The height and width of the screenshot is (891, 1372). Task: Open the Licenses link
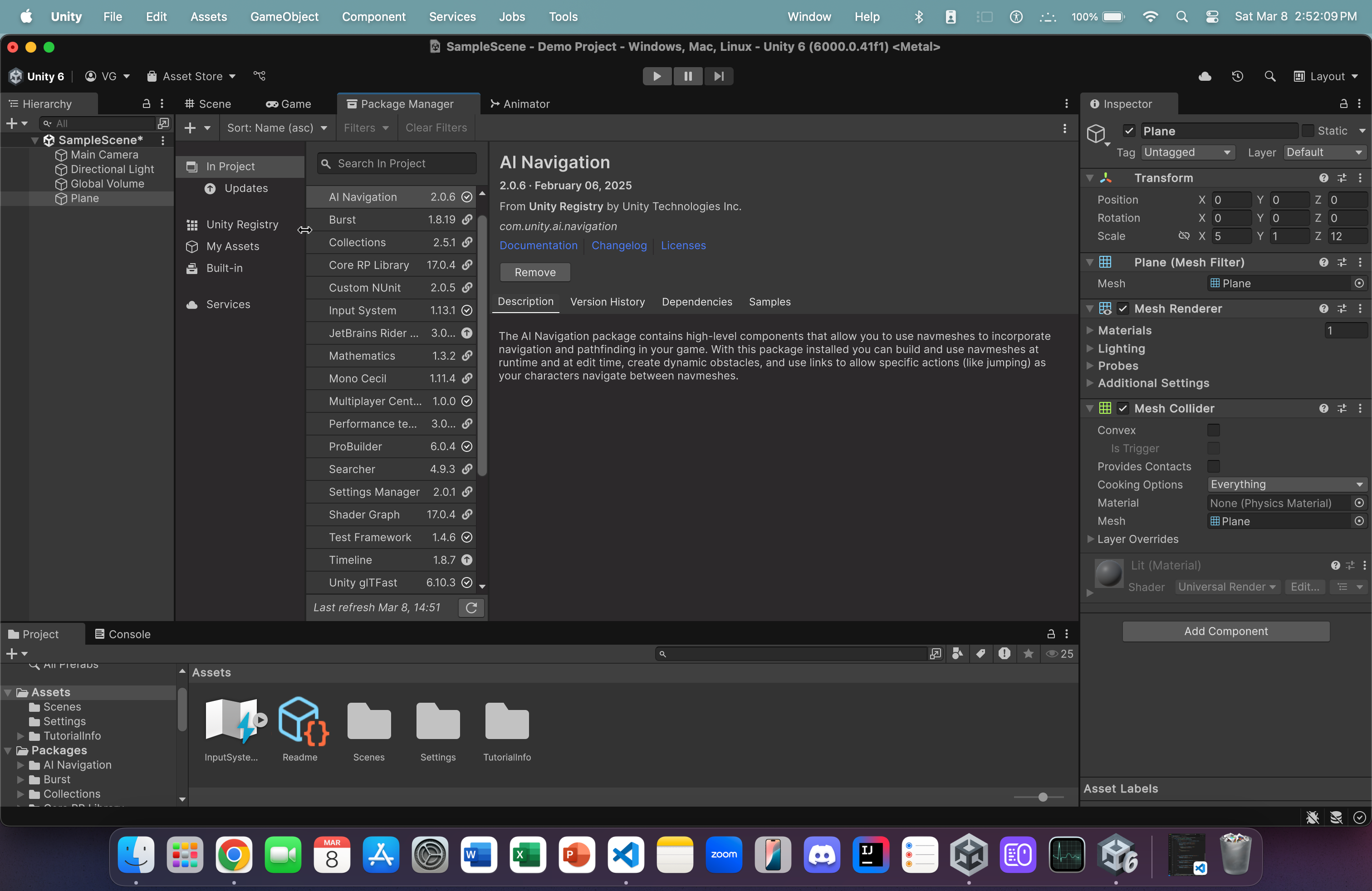(x=683, y=245)
